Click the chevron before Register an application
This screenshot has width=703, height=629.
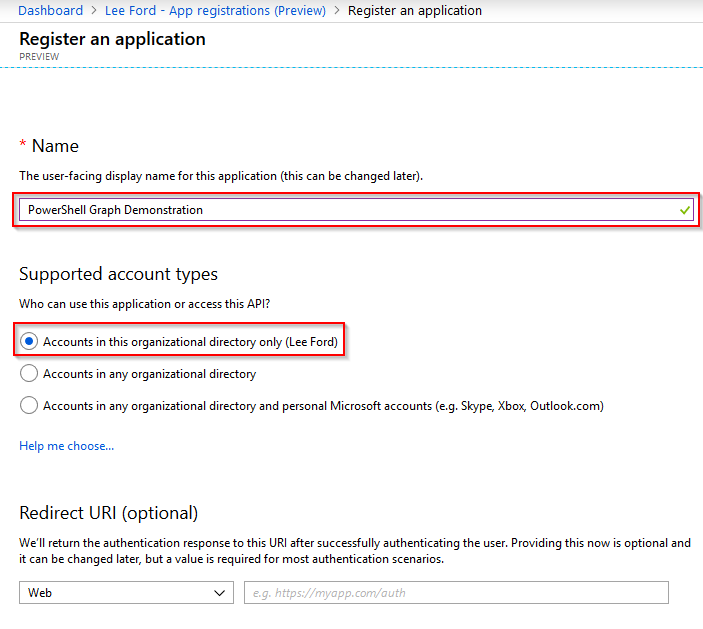tap(337, 10)
